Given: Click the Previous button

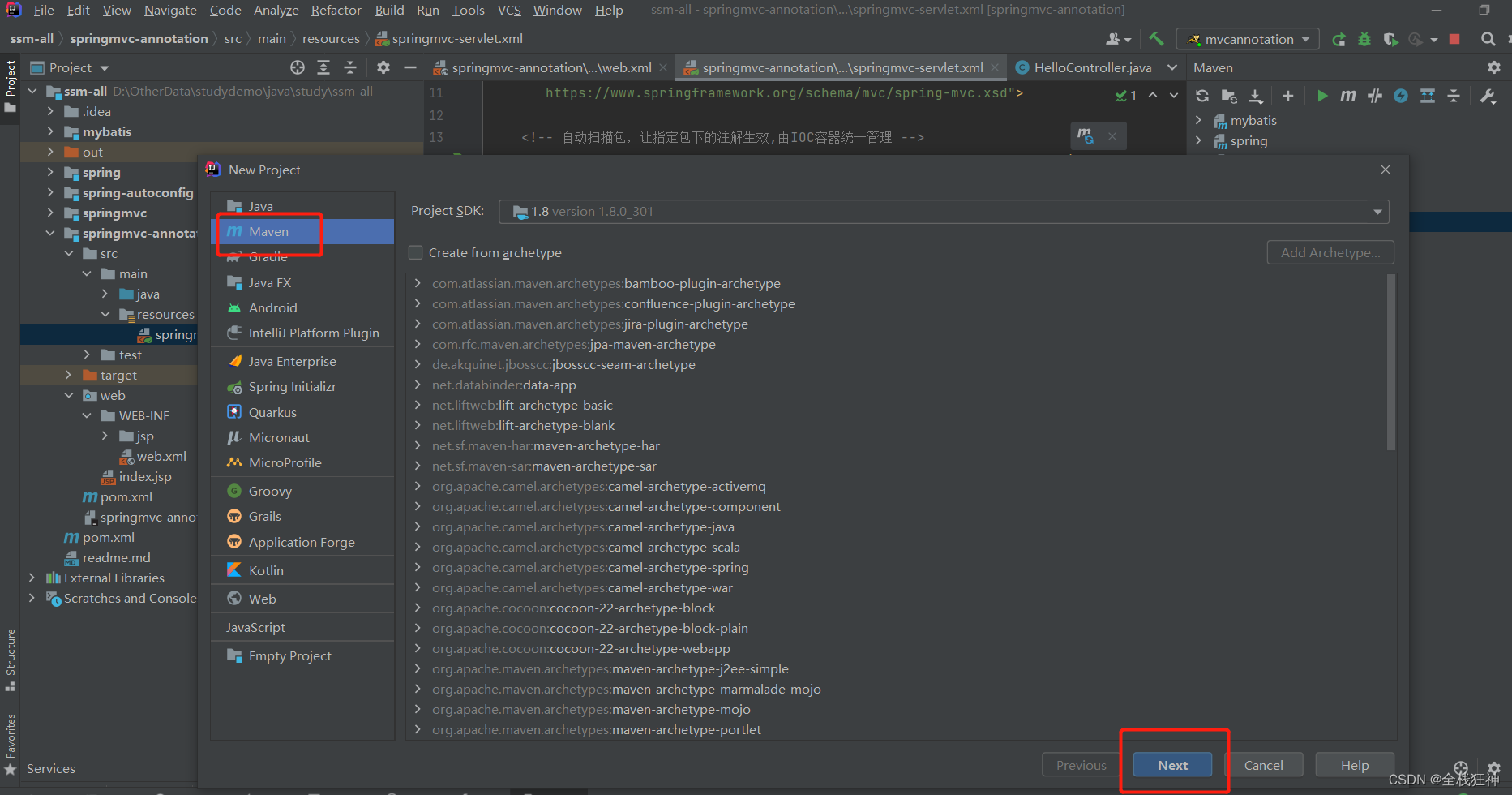Looking at the screenshot, I should [x=1081, y=765].
